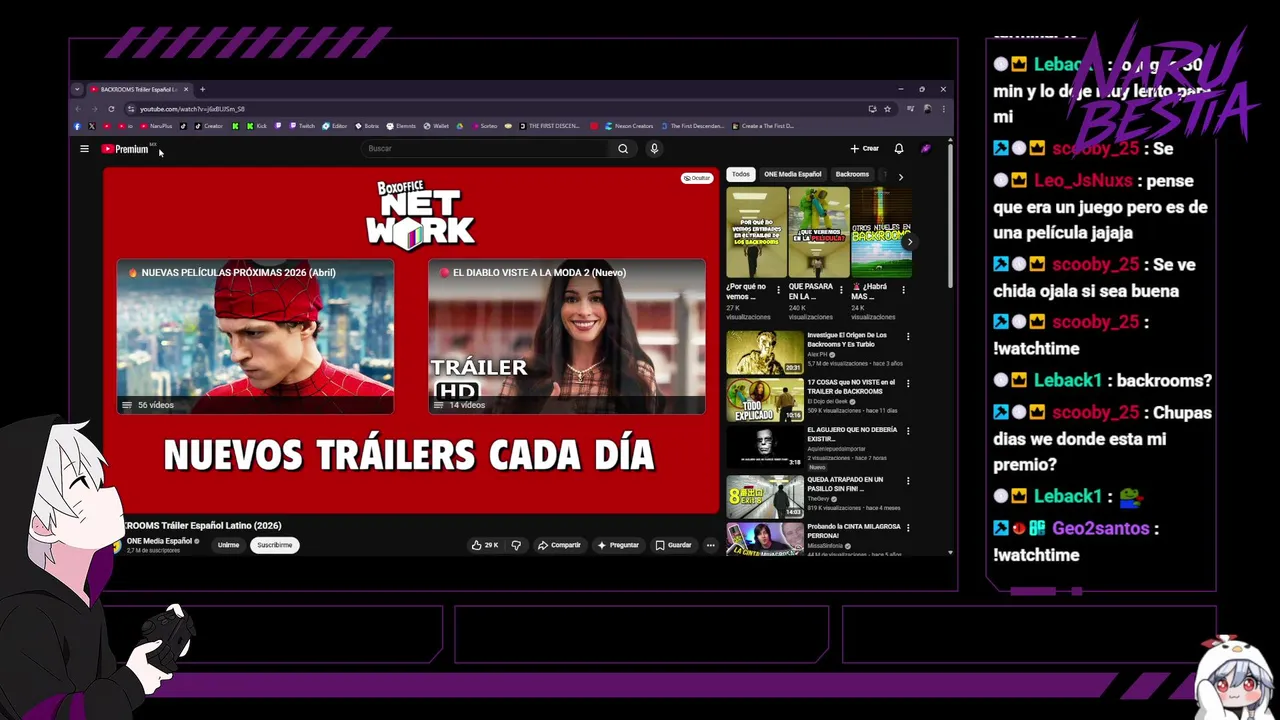This screenshot has width=1280, height=720.
Task: Open the NaruPlus bookmark
Action: (156, 126)
